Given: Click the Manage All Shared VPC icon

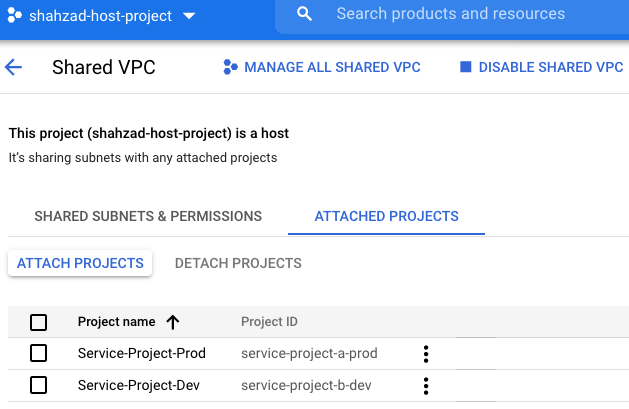Looking at the screenshot, I should coord(230,67).
